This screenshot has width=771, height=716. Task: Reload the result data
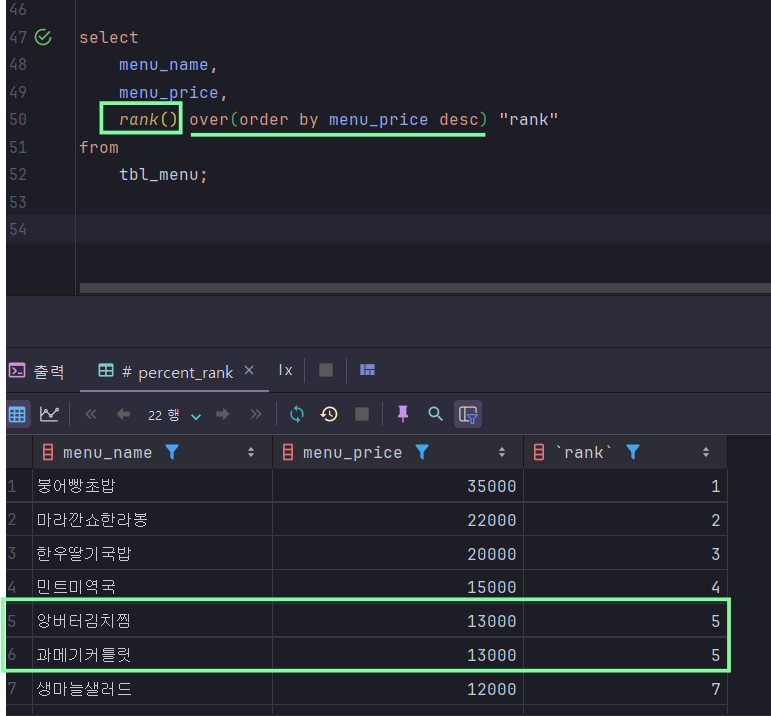297,414
